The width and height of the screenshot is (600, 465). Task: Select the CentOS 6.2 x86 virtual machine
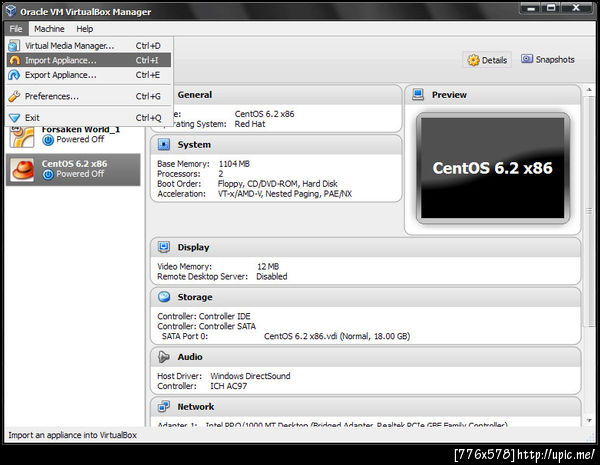click(73, 170)
